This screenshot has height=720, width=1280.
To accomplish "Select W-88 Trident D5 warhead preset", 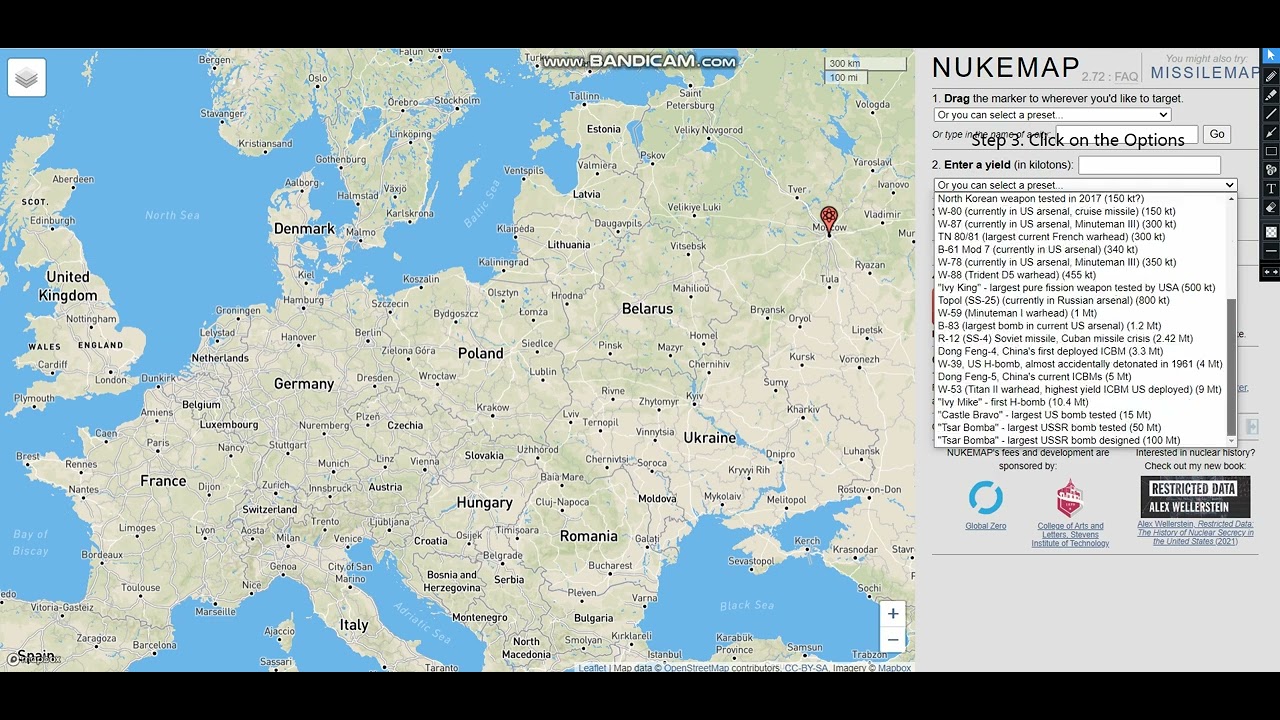I will [1081, 275].
